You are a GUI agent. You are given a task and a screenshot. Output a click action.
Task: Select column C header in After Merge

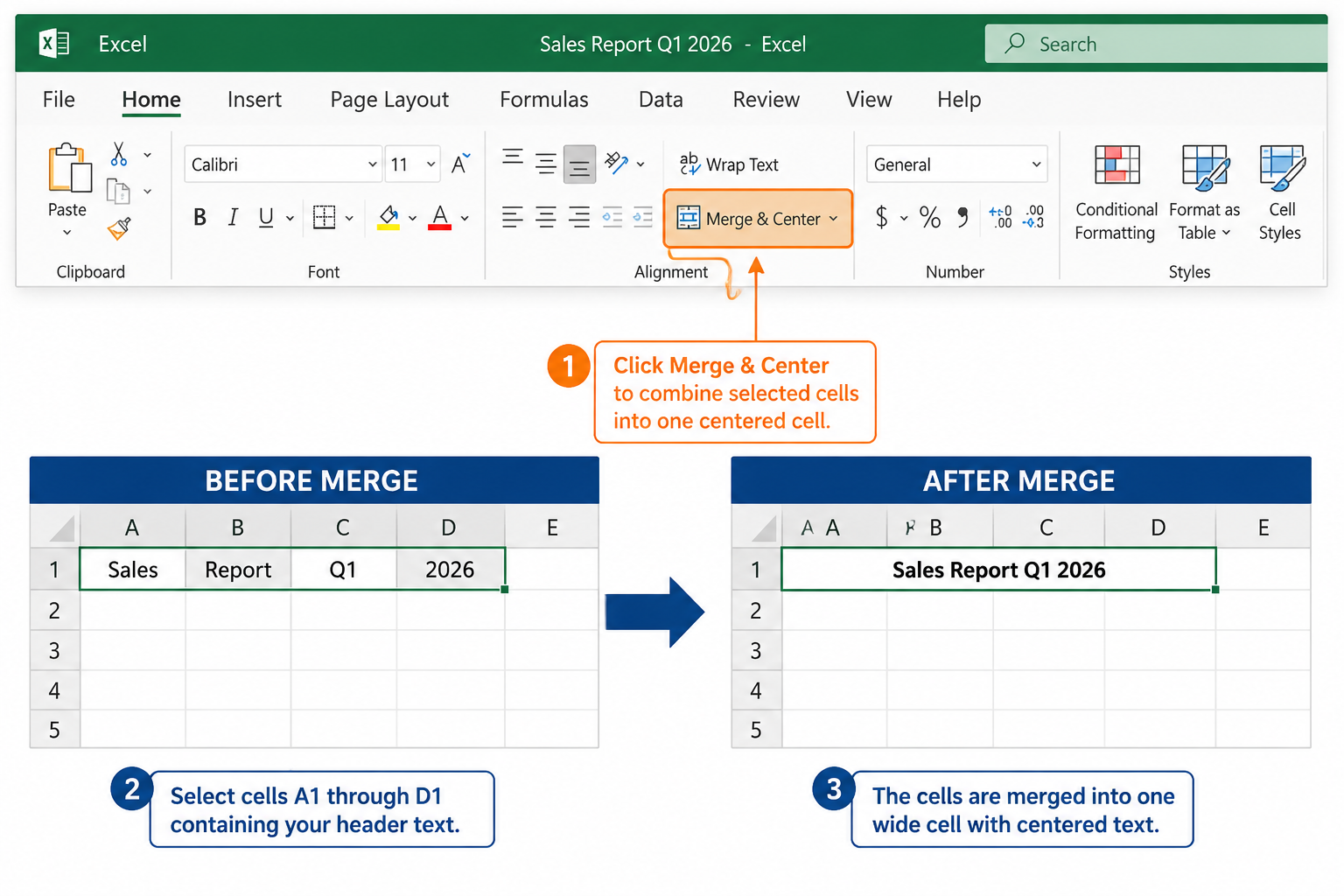(x=1047, y=528)
